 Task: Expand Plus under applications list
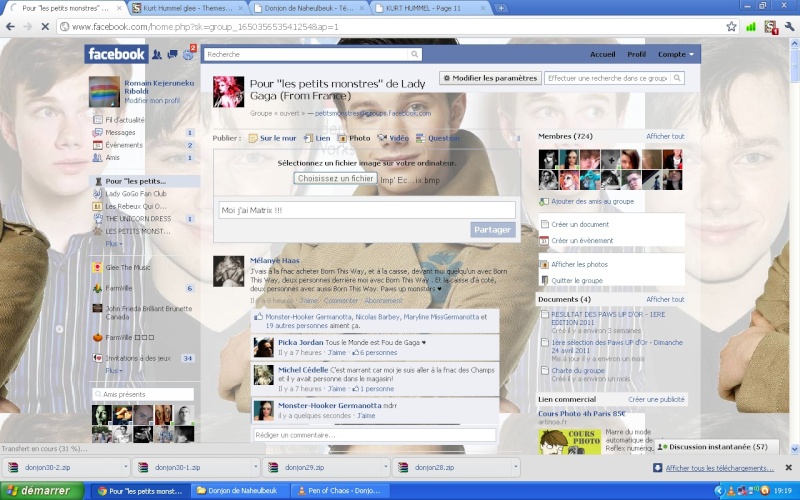[113, 370]
